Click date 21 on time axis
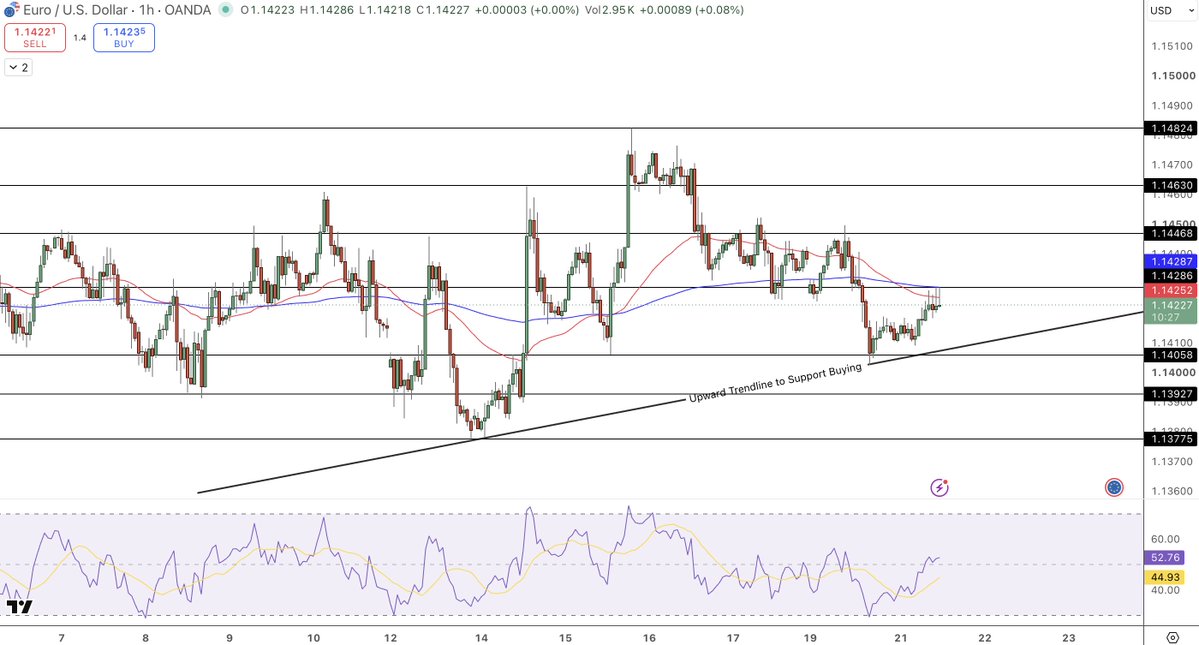Viewport: 1199px width, 645px height. click(901, 637)
